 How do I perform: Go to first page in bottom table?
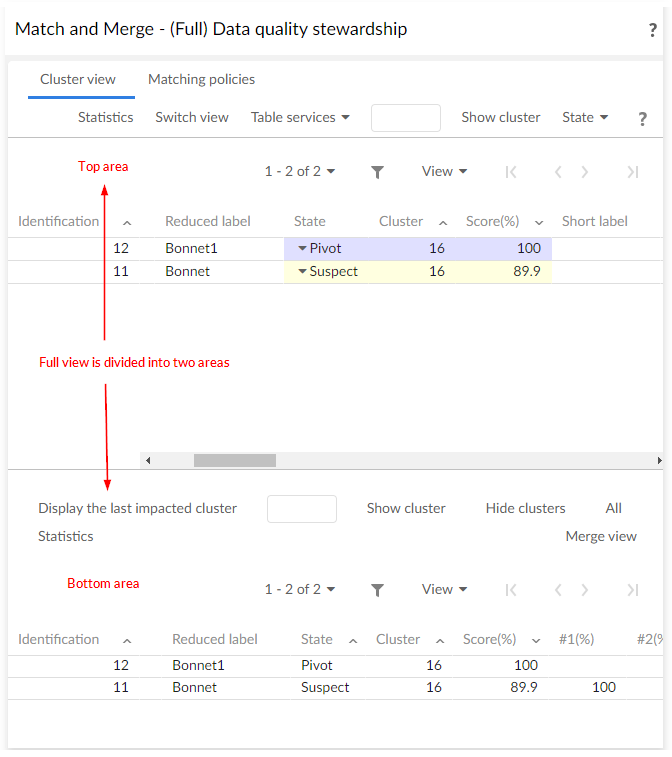click(x=511, y=590)
